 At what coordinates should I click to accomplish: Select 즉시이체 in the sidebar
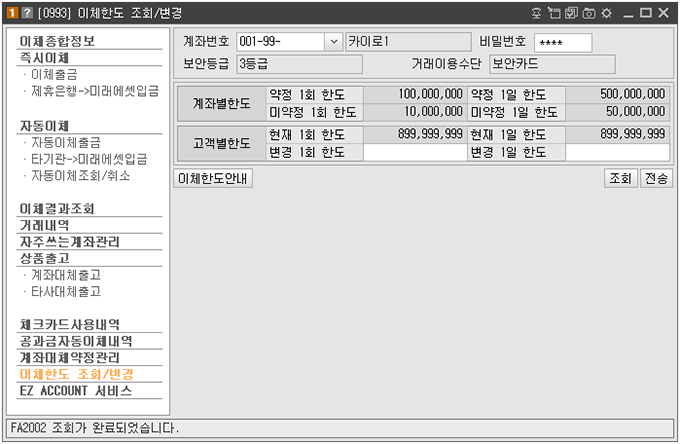point(44,58)
